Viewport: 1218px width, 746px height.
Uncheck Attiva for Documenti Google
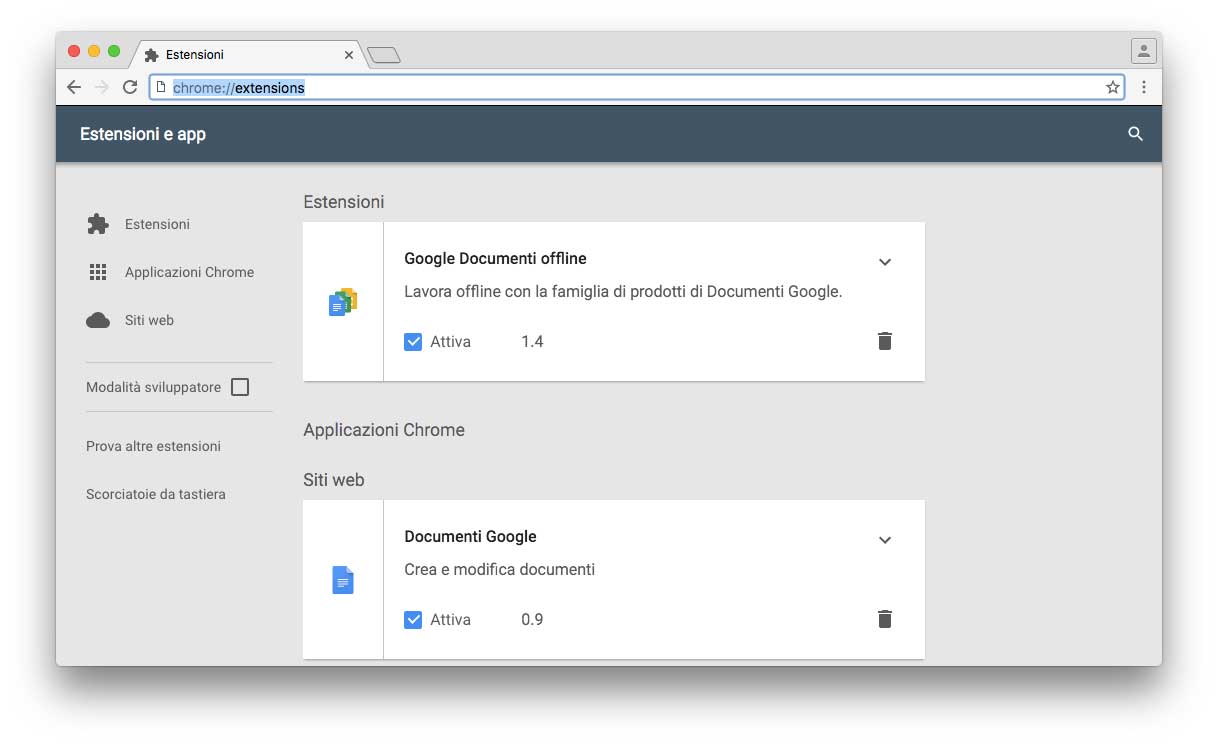(x=413, y=620)
